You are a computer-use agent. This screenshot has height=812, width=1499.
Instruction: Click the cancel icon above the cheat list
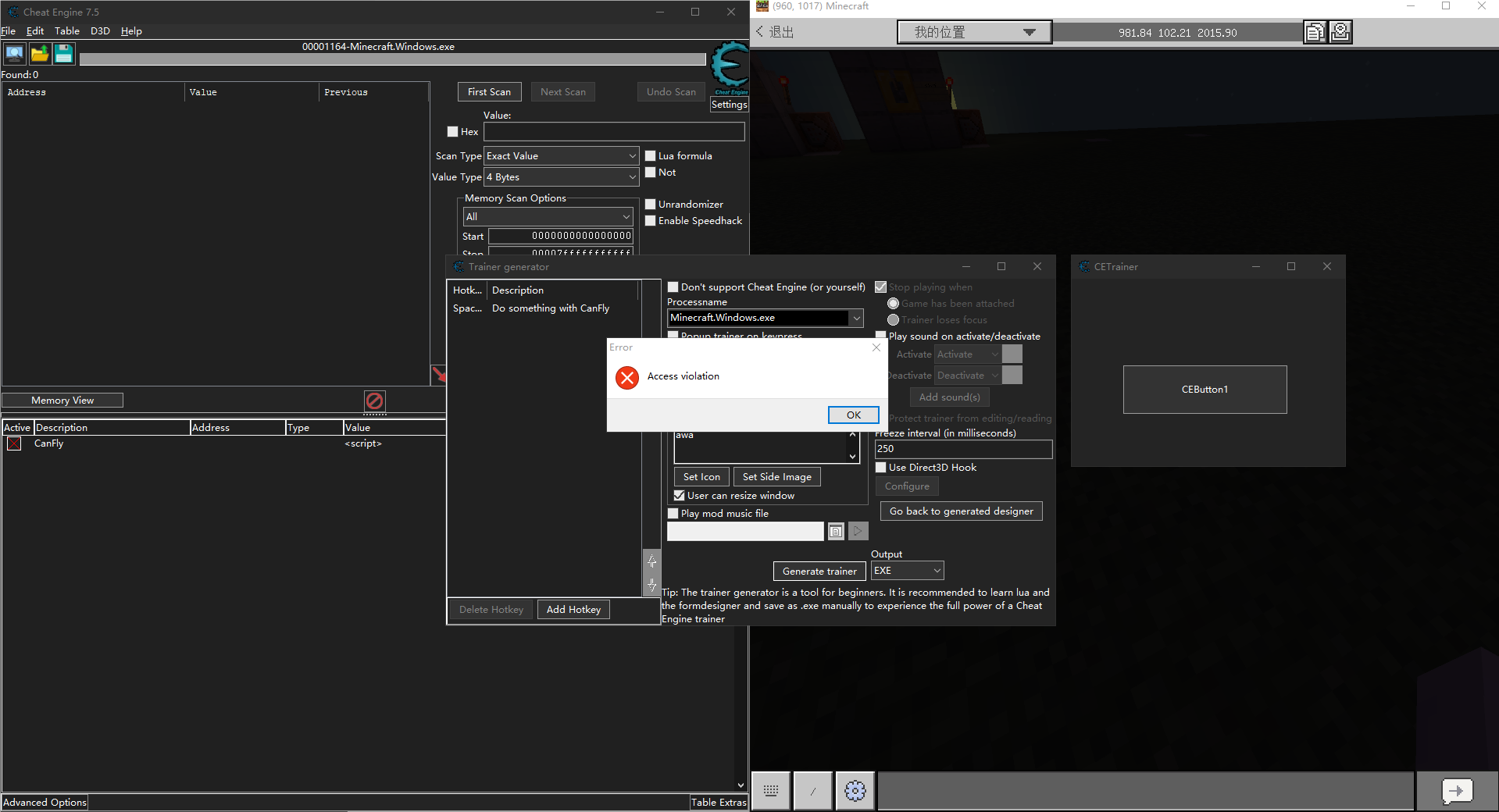click(x=374, y=402)
